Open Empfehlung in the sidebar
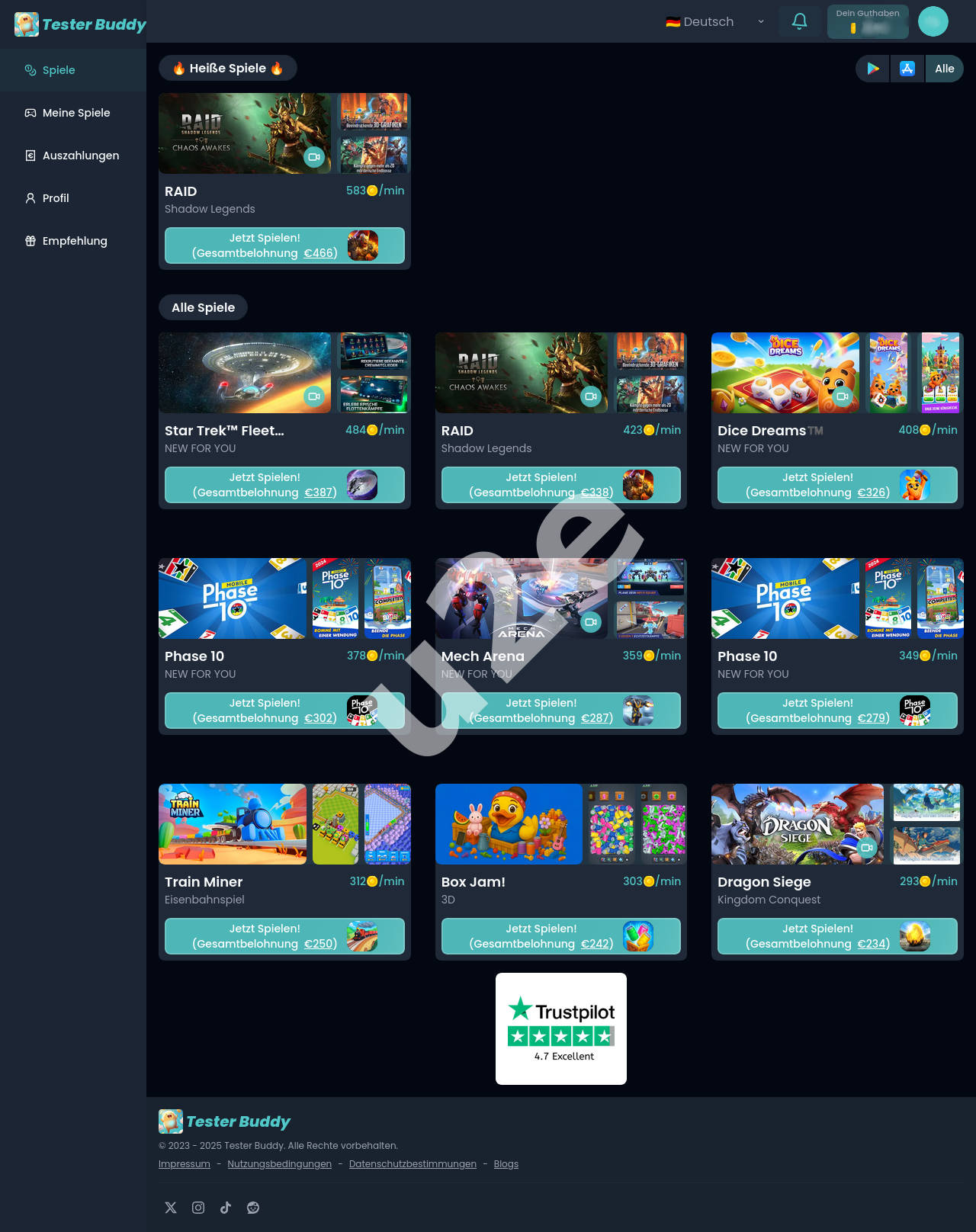 [73, 241]
